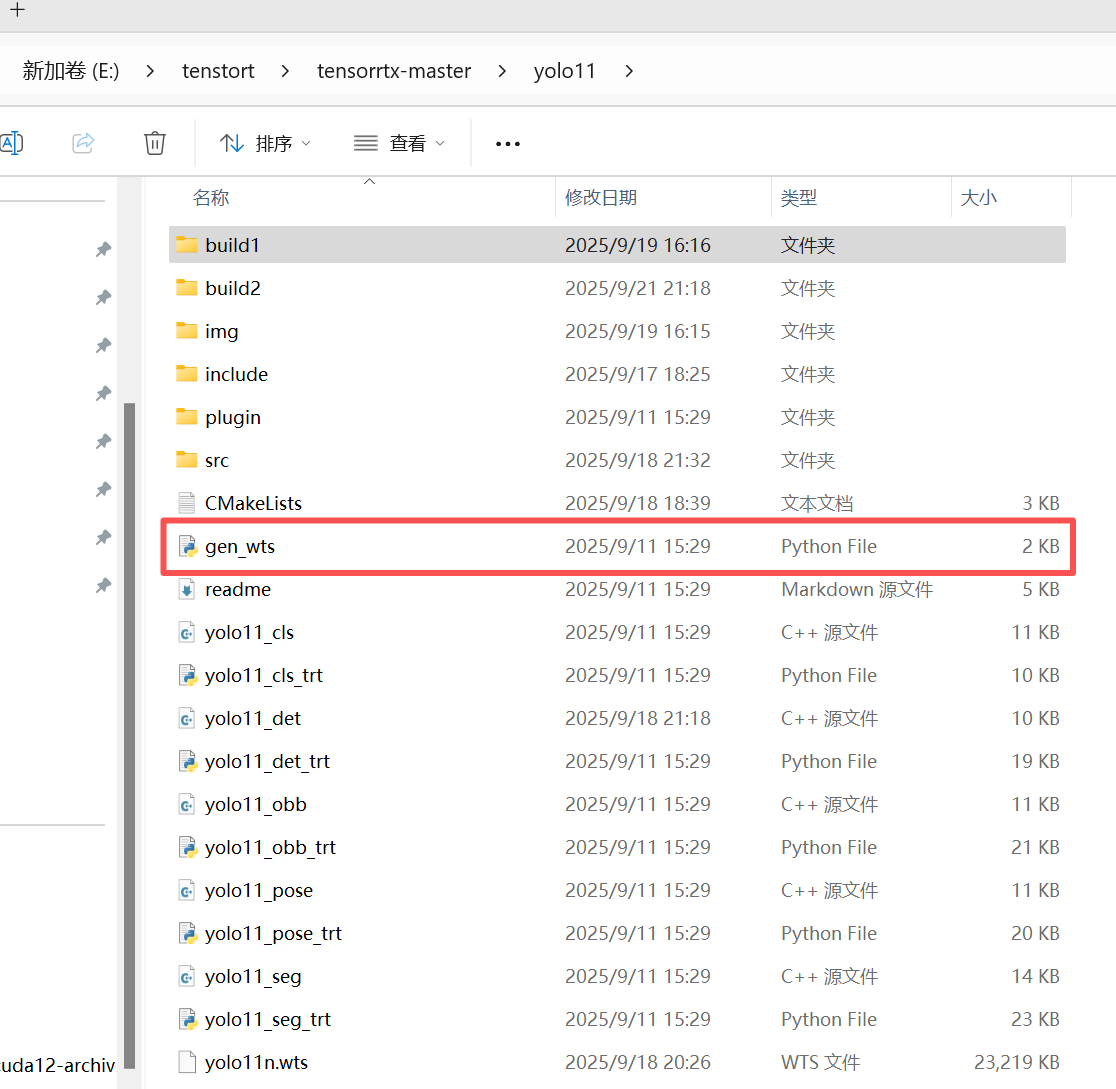Image resolution: width=1116 pixels, height=1089 pixels.
Task: Select the yolo11_pose C++ file icon
Action: tap(186, 890)
